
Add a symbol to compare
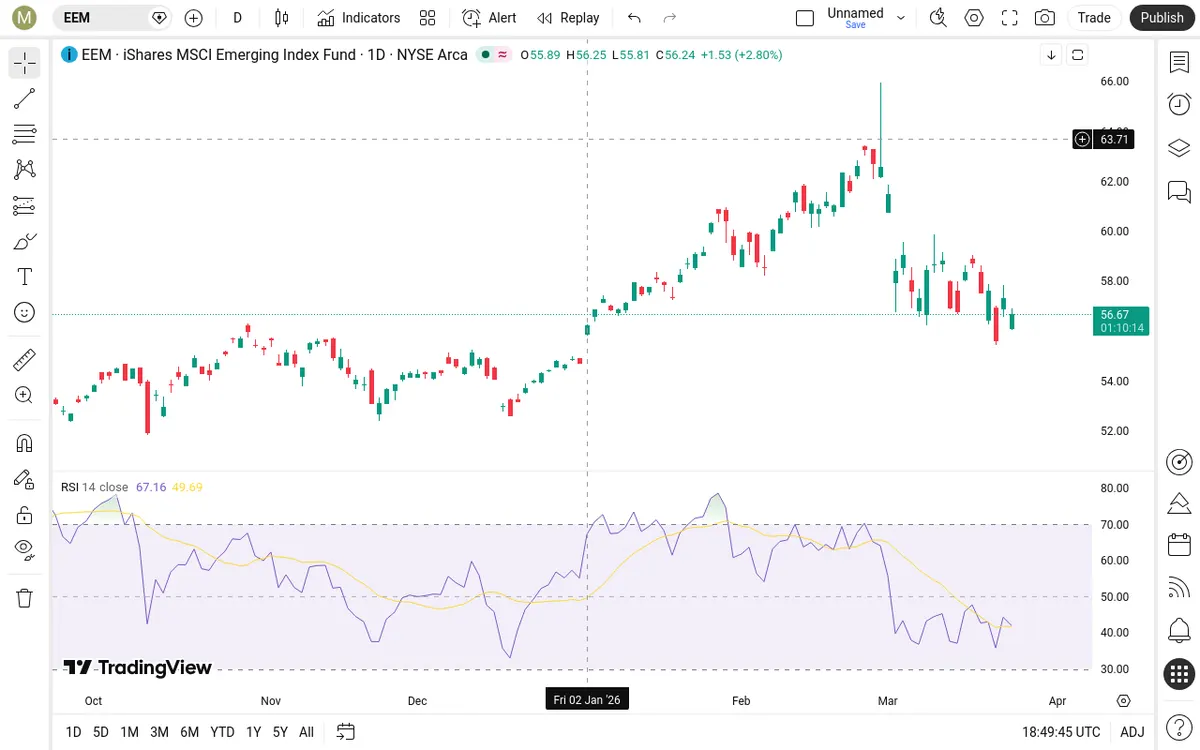[x=194, y=18]
